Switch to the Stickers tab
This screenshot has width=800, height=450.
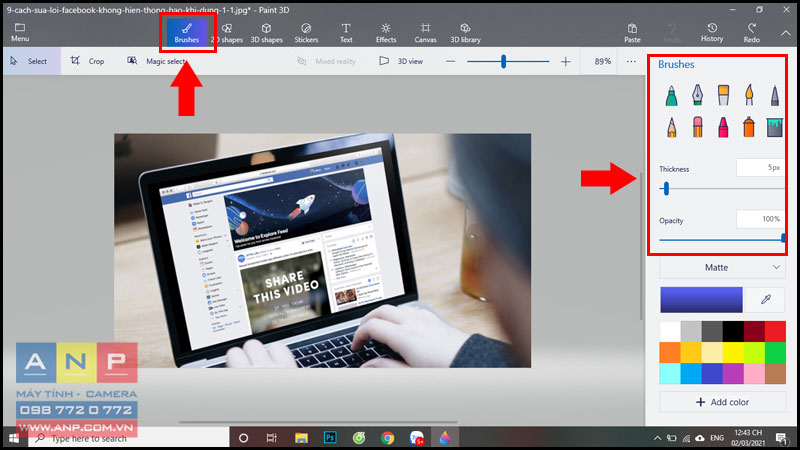click(306, 33)
